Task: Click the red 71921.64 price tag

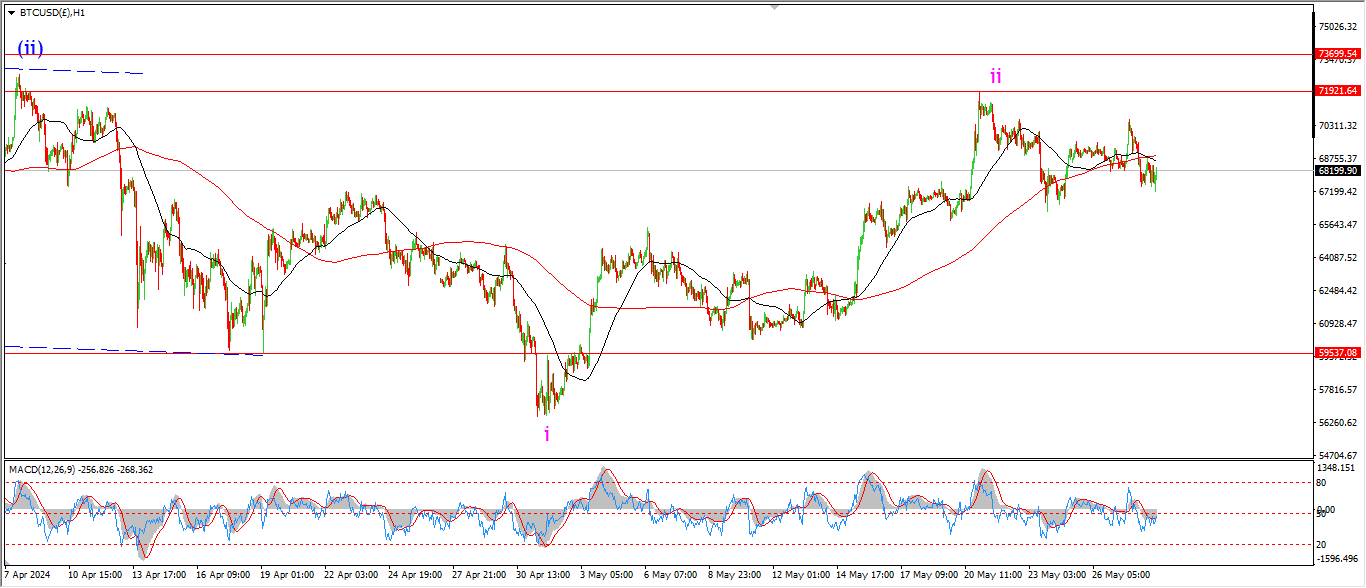Action: click(1338, 91)
